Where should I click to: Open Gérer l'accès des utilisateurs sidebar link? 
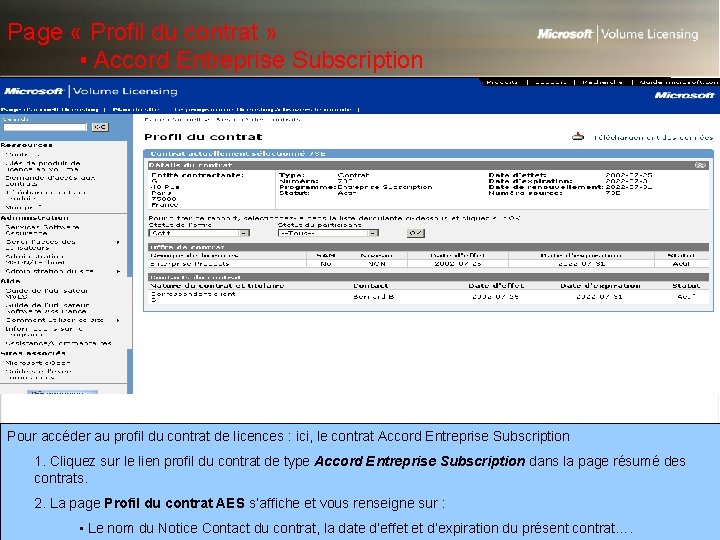point(40,244)
